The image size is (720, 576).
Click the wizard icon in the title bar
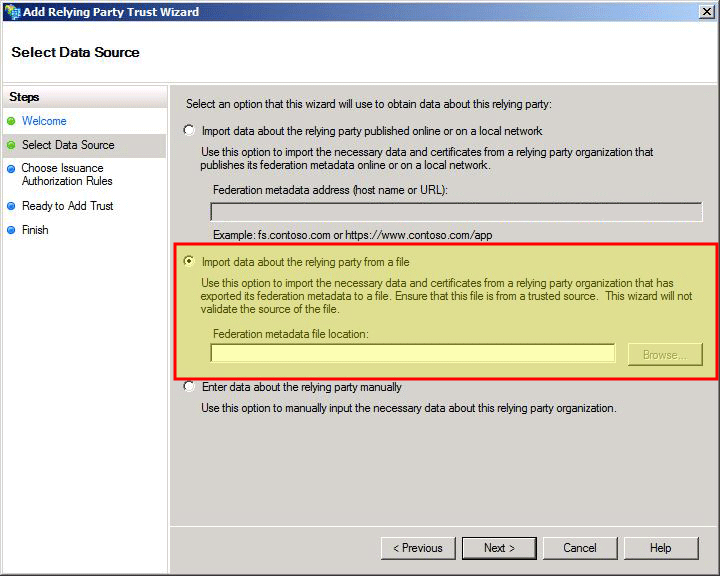(x=12, y=12)
